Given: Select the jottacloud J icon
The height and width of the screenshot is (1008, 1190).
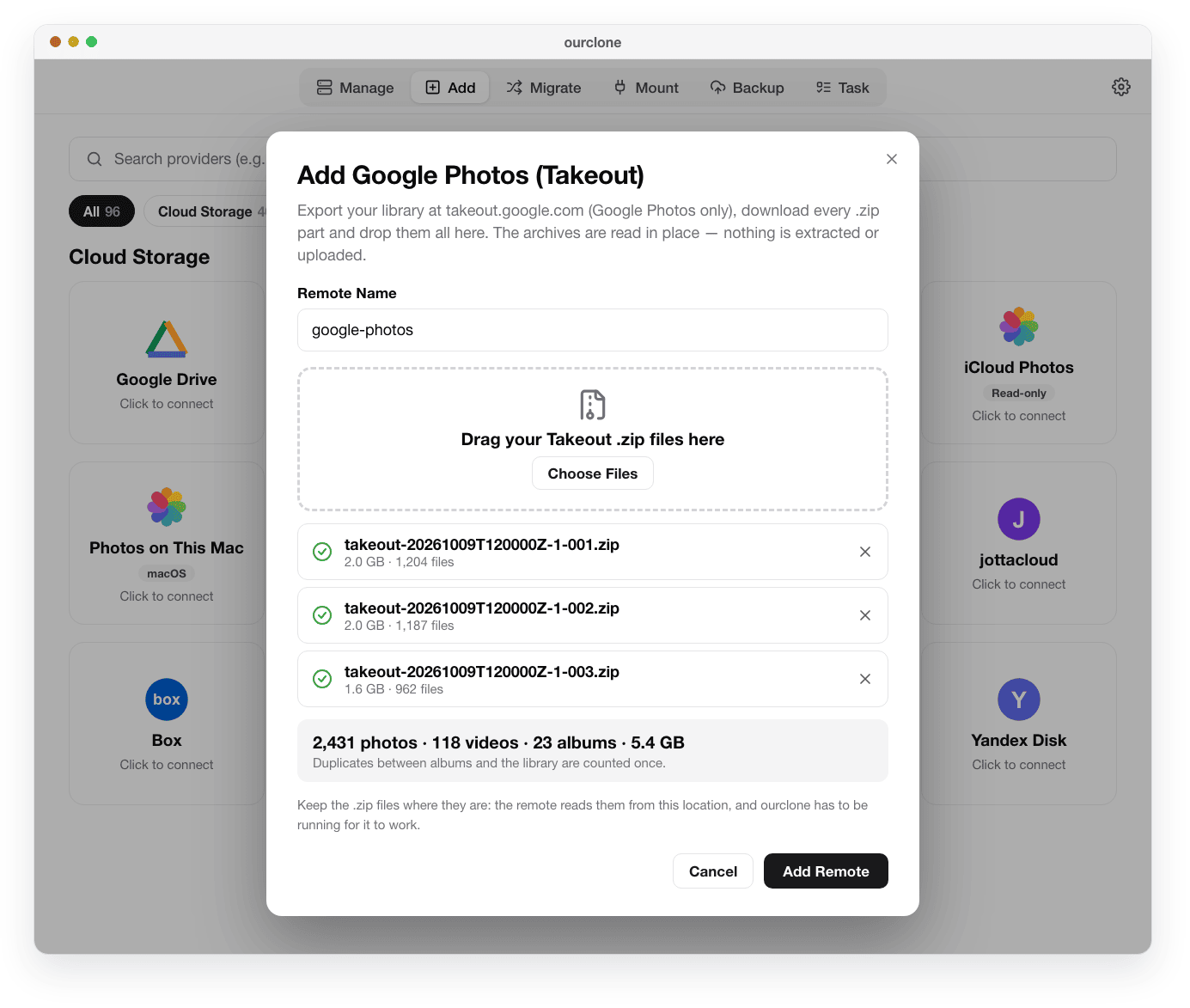Looking at the screenshot, I should (1019, 519).
